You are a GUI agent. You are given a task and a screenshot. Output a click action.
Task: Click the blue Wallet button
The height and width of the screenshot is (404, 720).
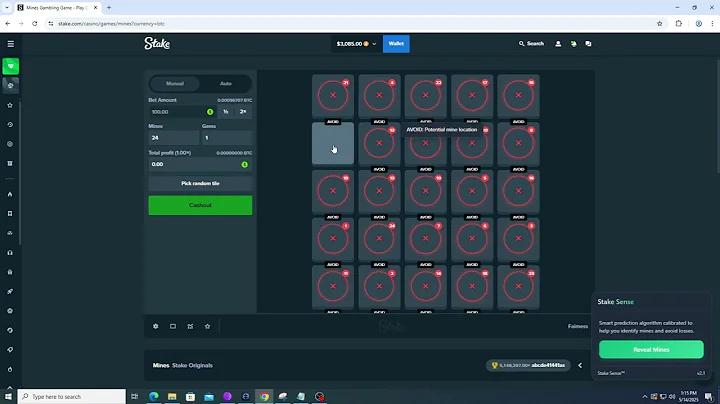coord(396,44)
